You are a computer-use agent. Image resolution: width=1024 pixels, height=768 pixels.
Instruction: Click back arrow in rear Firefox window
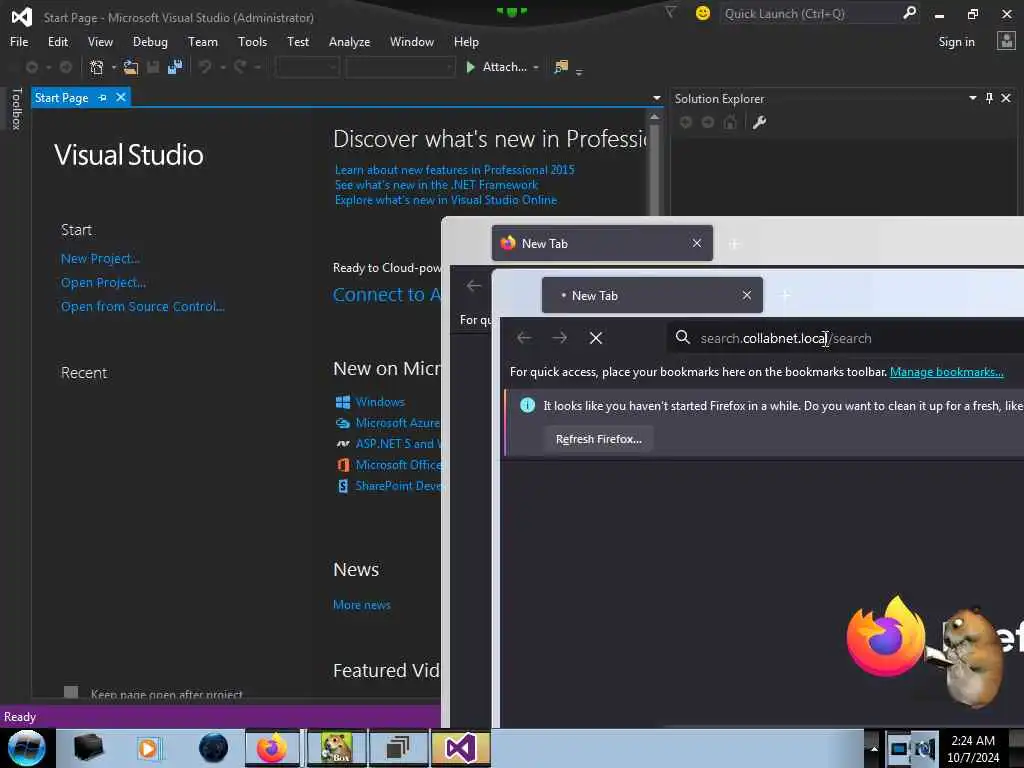[x=474, y=285]
